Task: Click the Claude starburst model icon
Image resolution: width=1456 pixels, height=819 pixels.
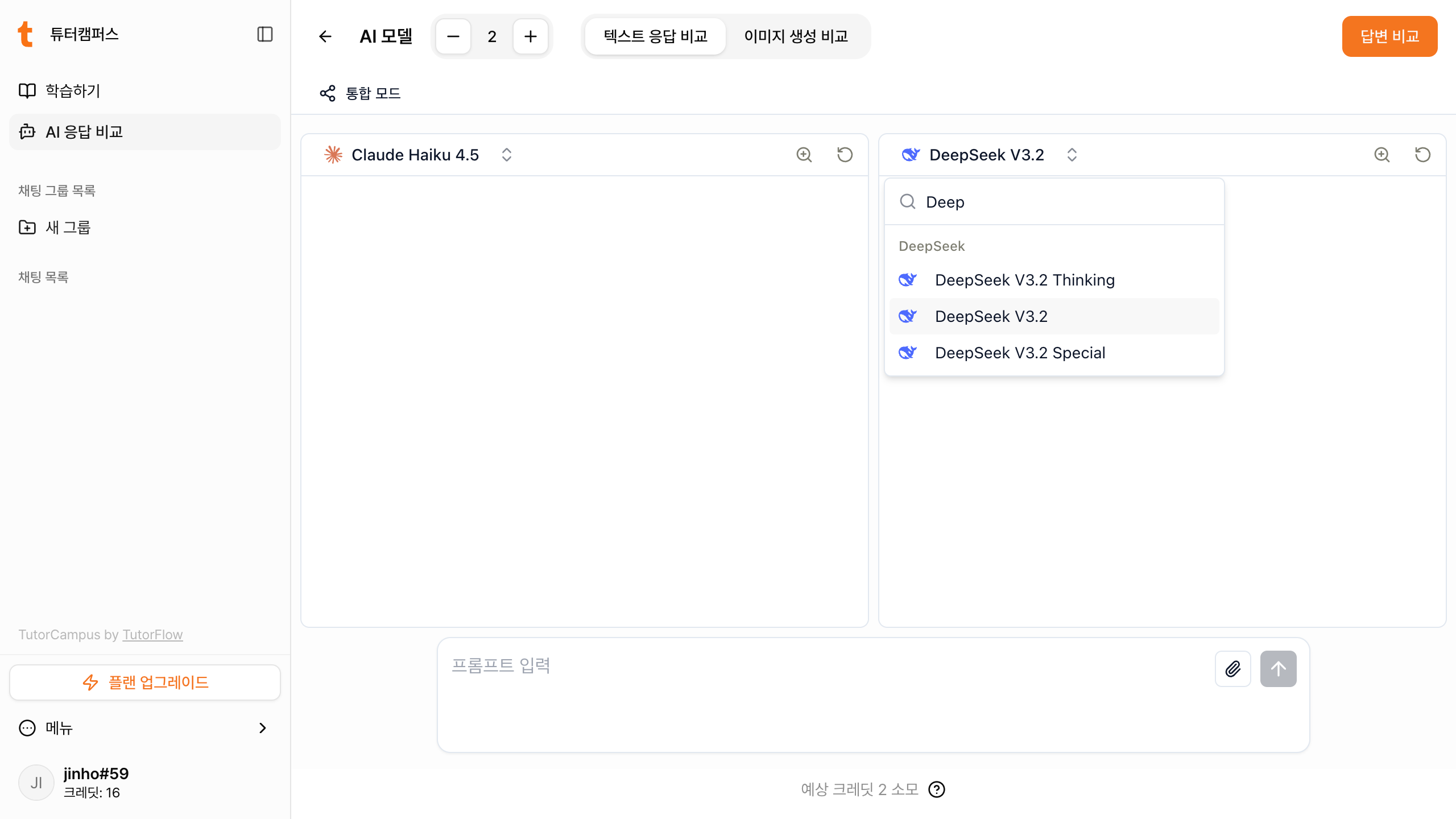Action: [x=333, y=155]
